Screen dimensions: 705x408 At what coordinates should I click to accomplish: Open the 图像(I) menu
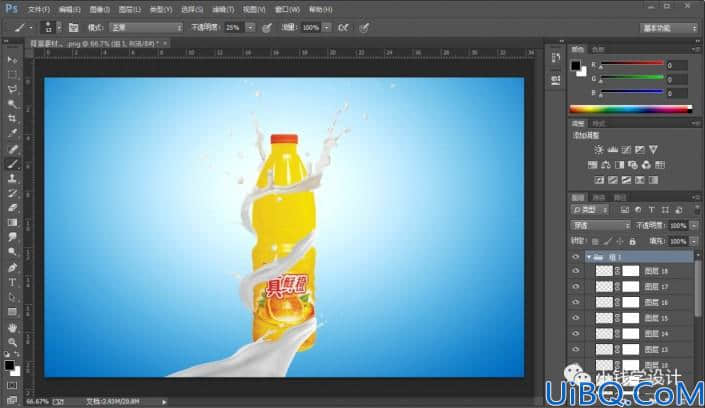(x=99, y=9)
